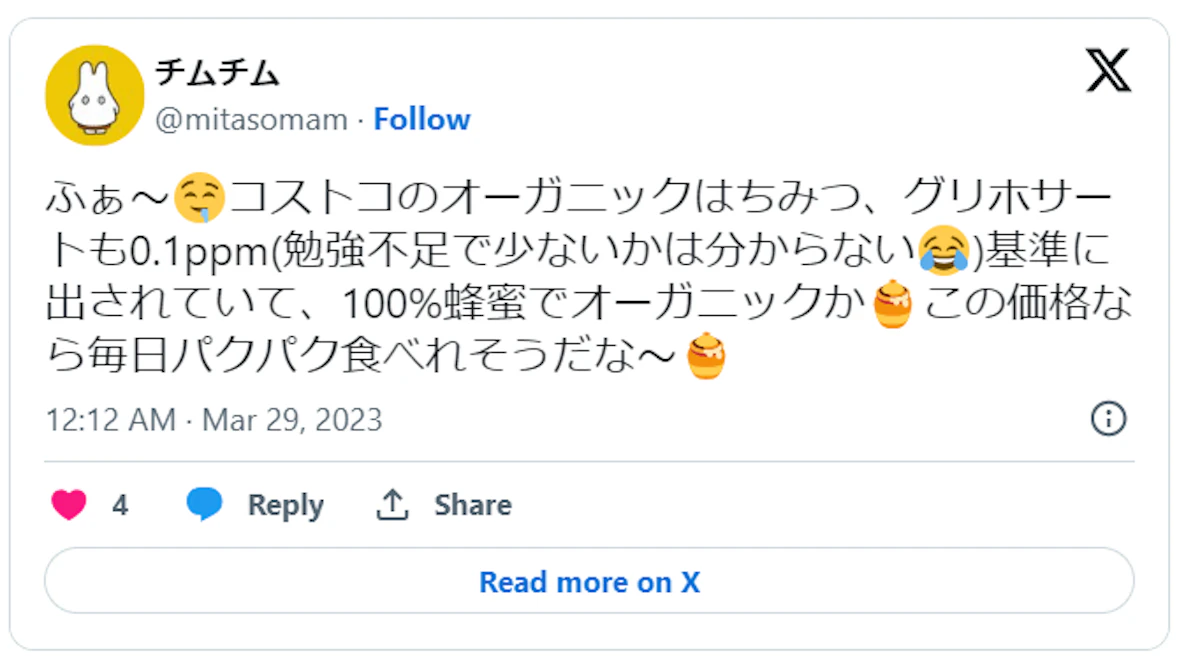Open the 12:12 AM Mar 29, 2023 timestamp

tap(214, 419)
